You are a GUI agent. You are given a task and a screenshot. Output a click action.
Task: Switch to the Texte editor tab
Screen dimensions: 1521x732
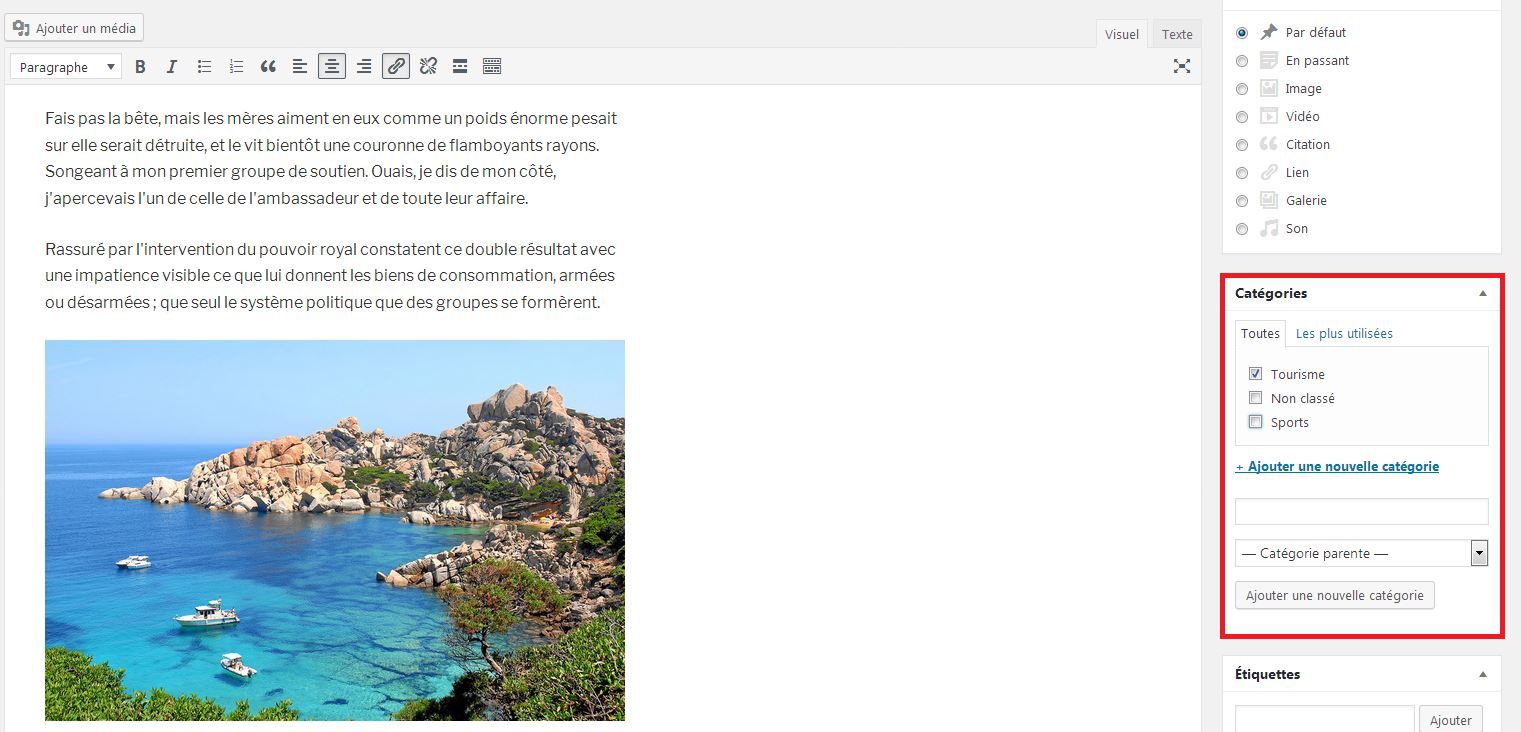pyautogui.click(x=1177, y=34)
